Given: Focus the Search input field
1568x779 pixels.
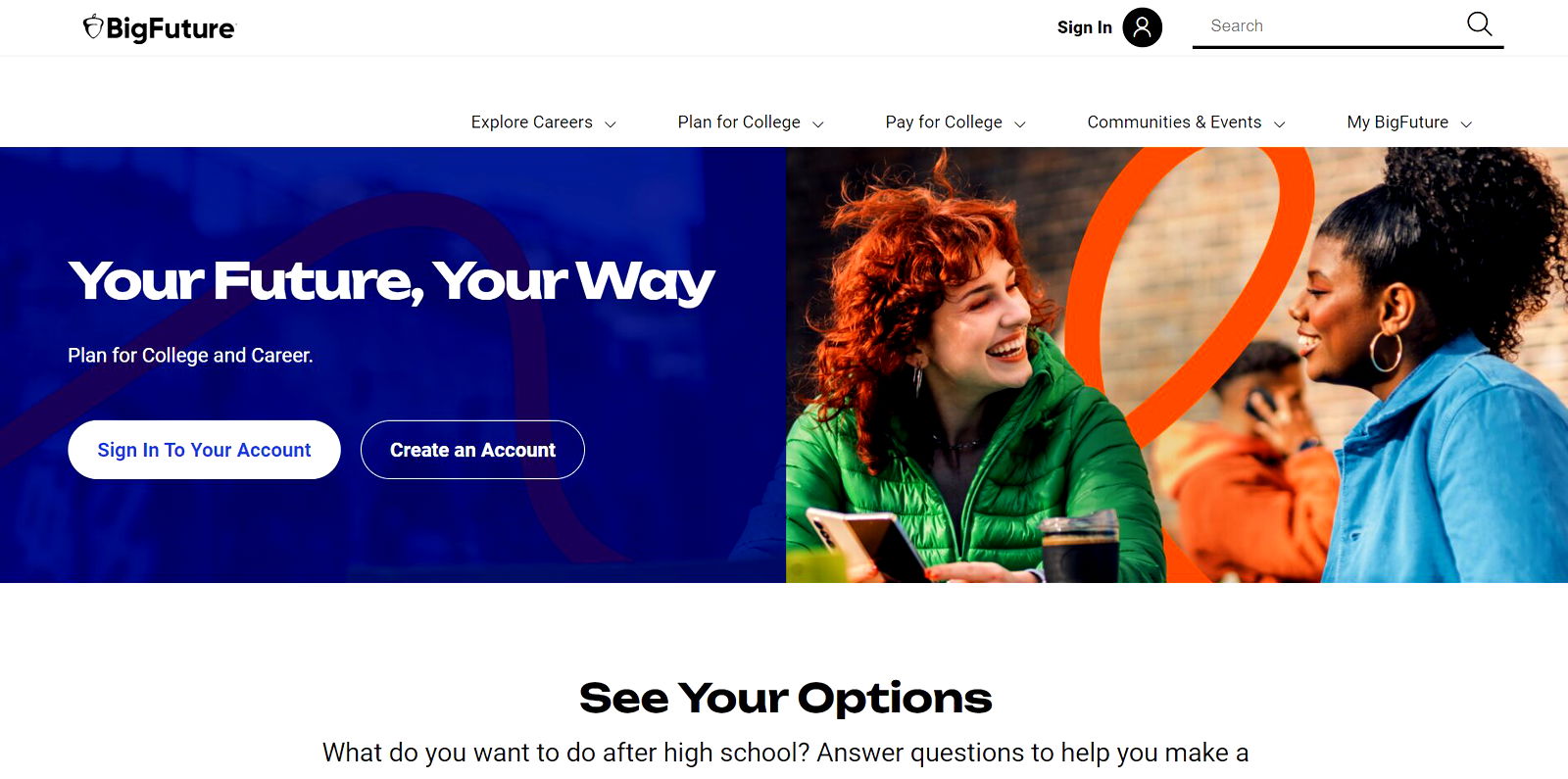Looking at the screenshot, I should (x=1328, y=26).
